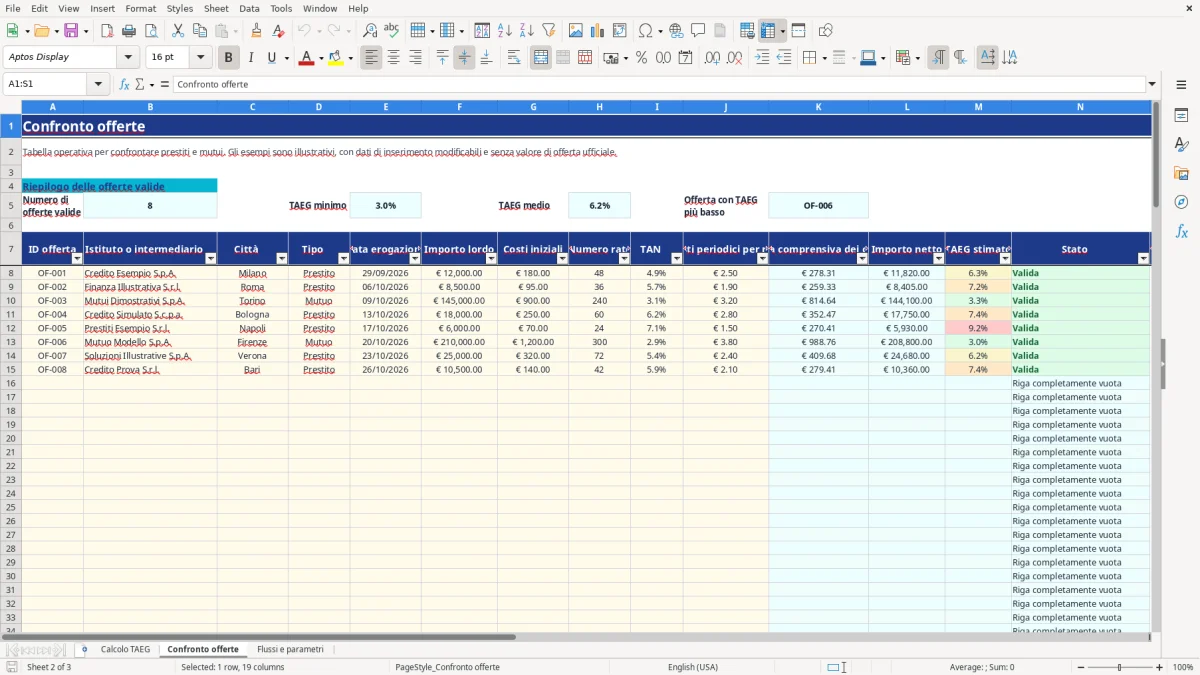
Task: Open the font size dropdown
Action: 200,57
